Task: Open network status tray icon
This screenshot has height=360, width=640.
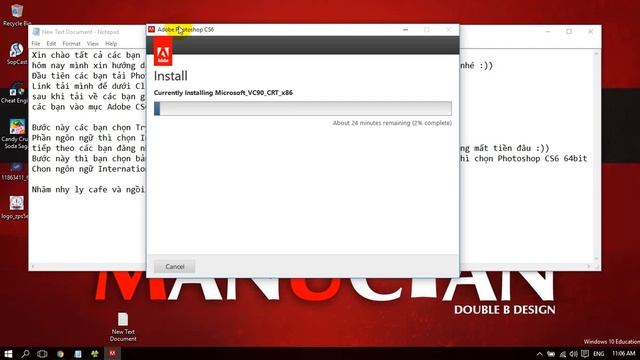Action: point(563,354)
